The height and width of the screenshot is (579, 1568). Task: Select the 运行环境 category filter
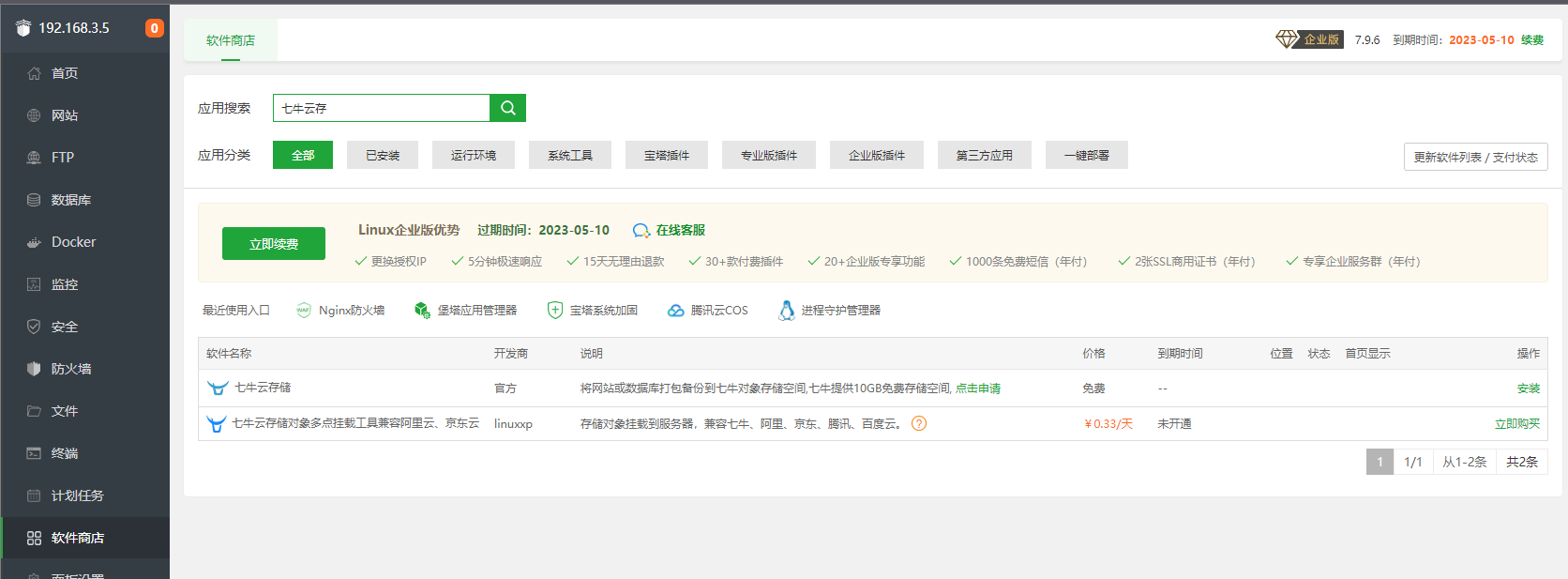pos(474,155)
